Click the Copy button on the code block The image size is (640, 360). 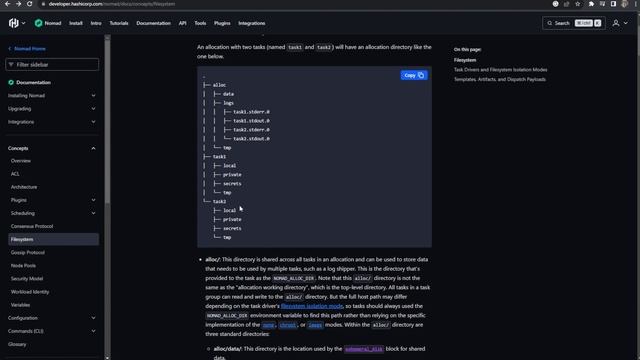click(x=414, y=75)
